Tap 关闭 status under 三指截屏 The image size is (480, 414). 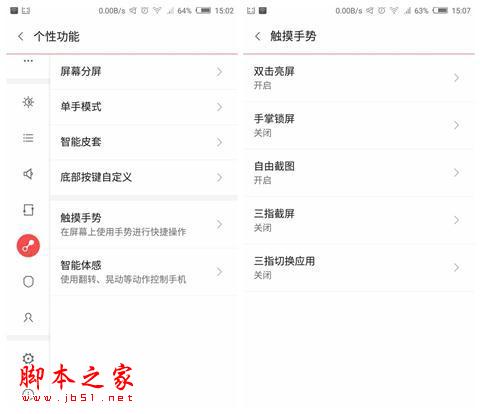(x=263, y=228)
